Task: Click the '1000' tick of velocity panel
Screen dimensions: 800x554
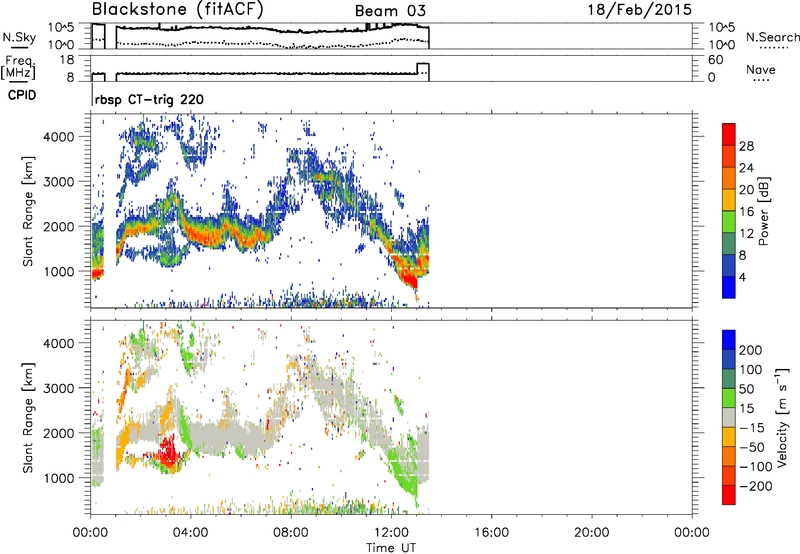Action: point(58,478)
